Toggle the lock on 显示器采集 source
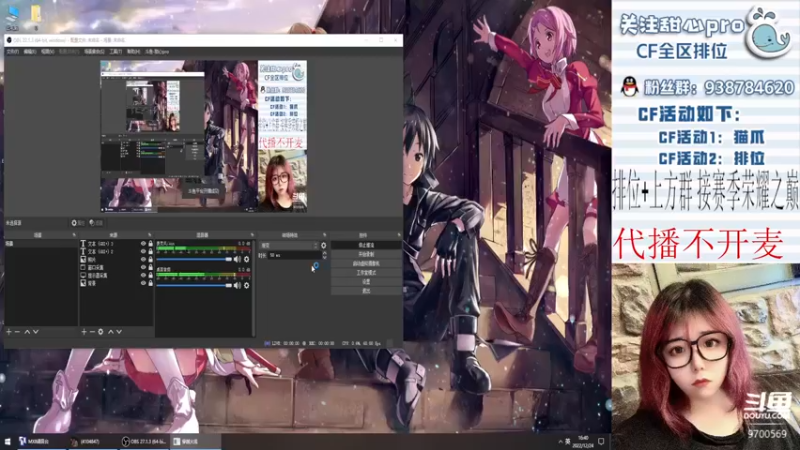 pos(151,275)
